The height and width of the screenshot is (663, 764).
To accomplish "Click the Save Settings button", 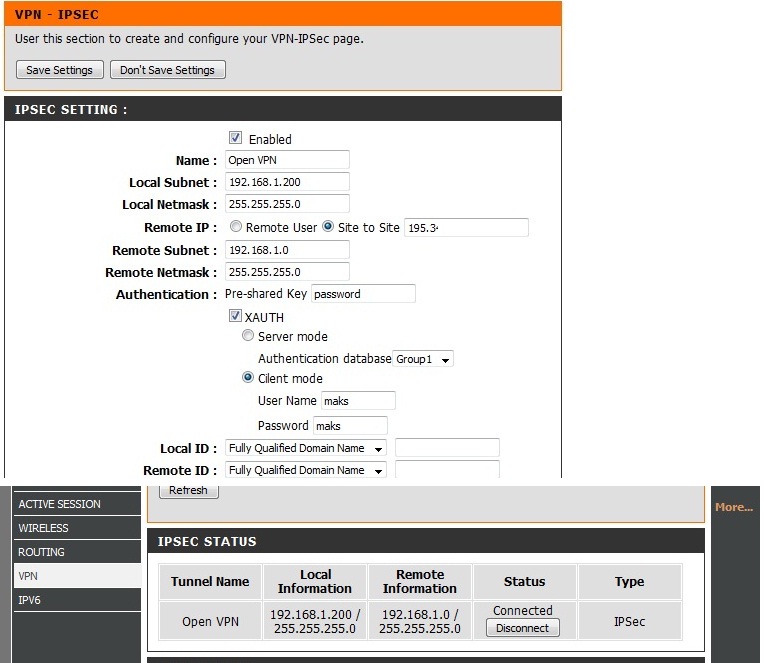I will pos(59,70).
